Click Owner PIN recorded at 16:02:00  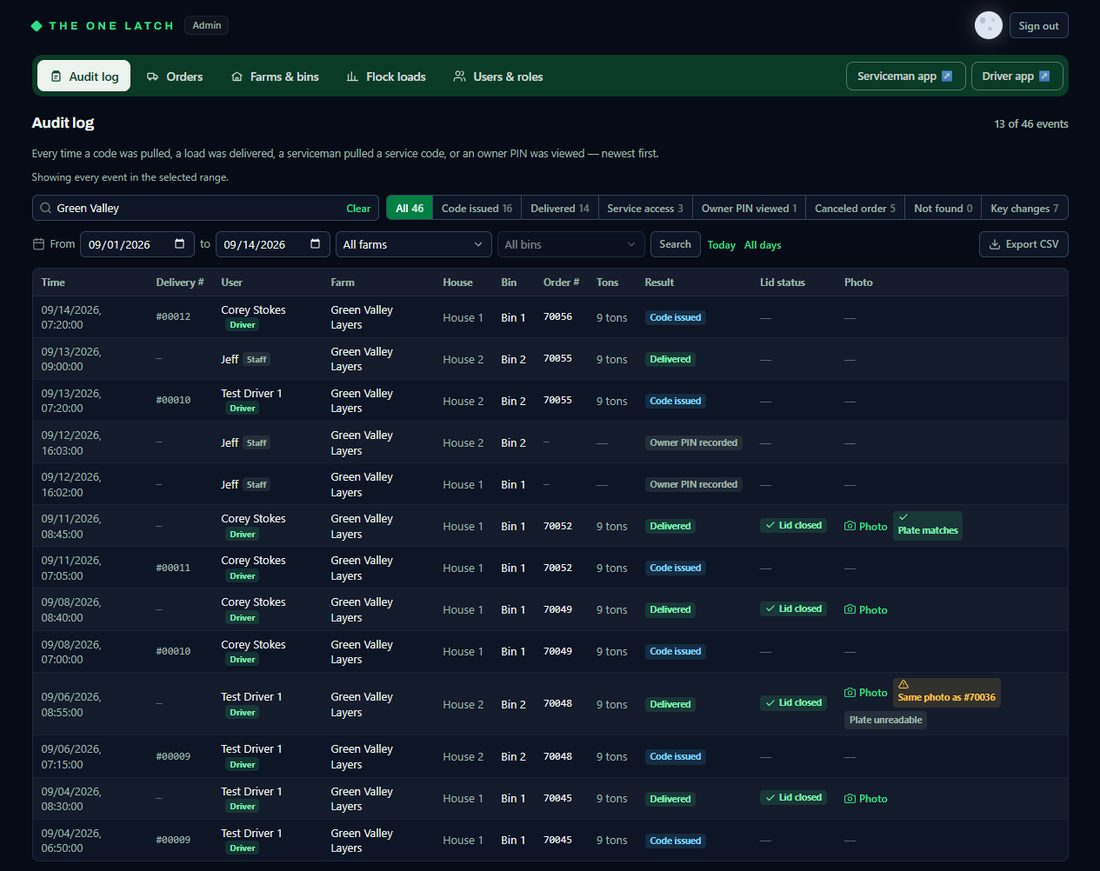(693, 485)
